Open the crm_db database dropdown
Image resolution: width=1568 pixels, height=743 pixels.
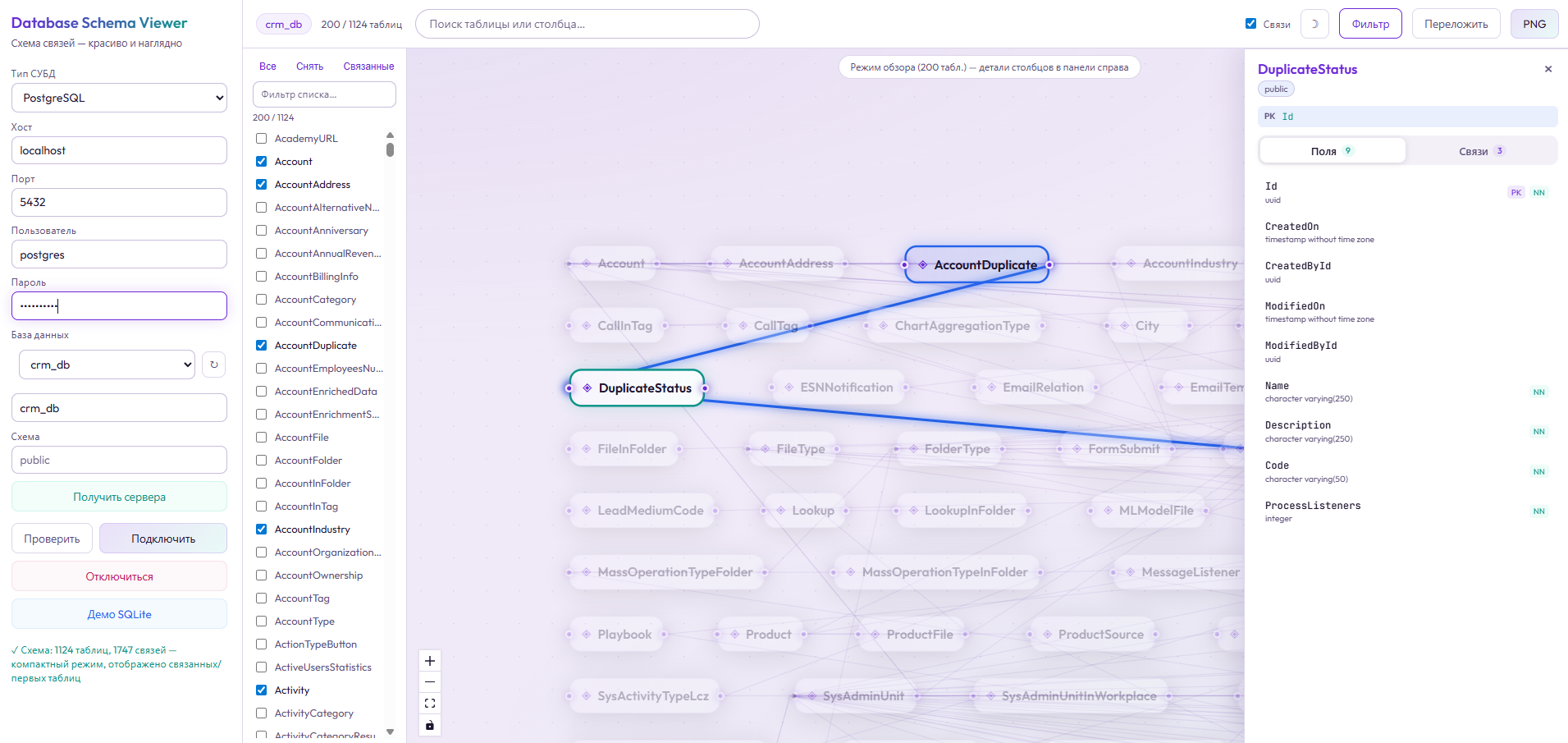107,365
